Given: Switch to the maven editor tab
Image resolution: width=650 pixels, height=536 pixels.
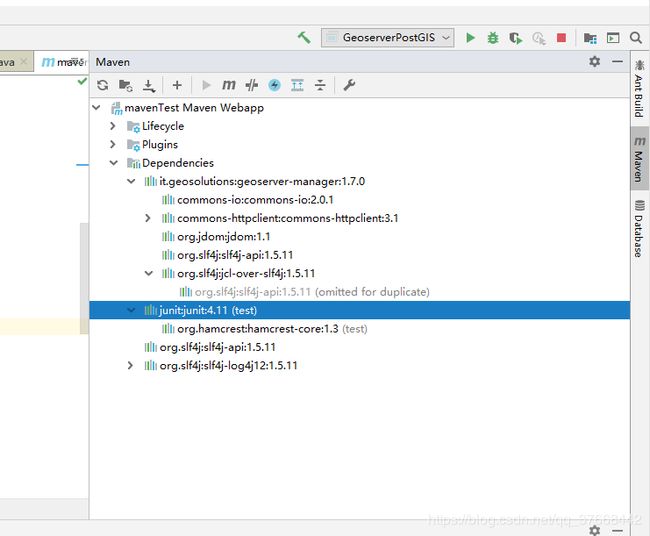Looking at the screenshot, I should point(63,62).
